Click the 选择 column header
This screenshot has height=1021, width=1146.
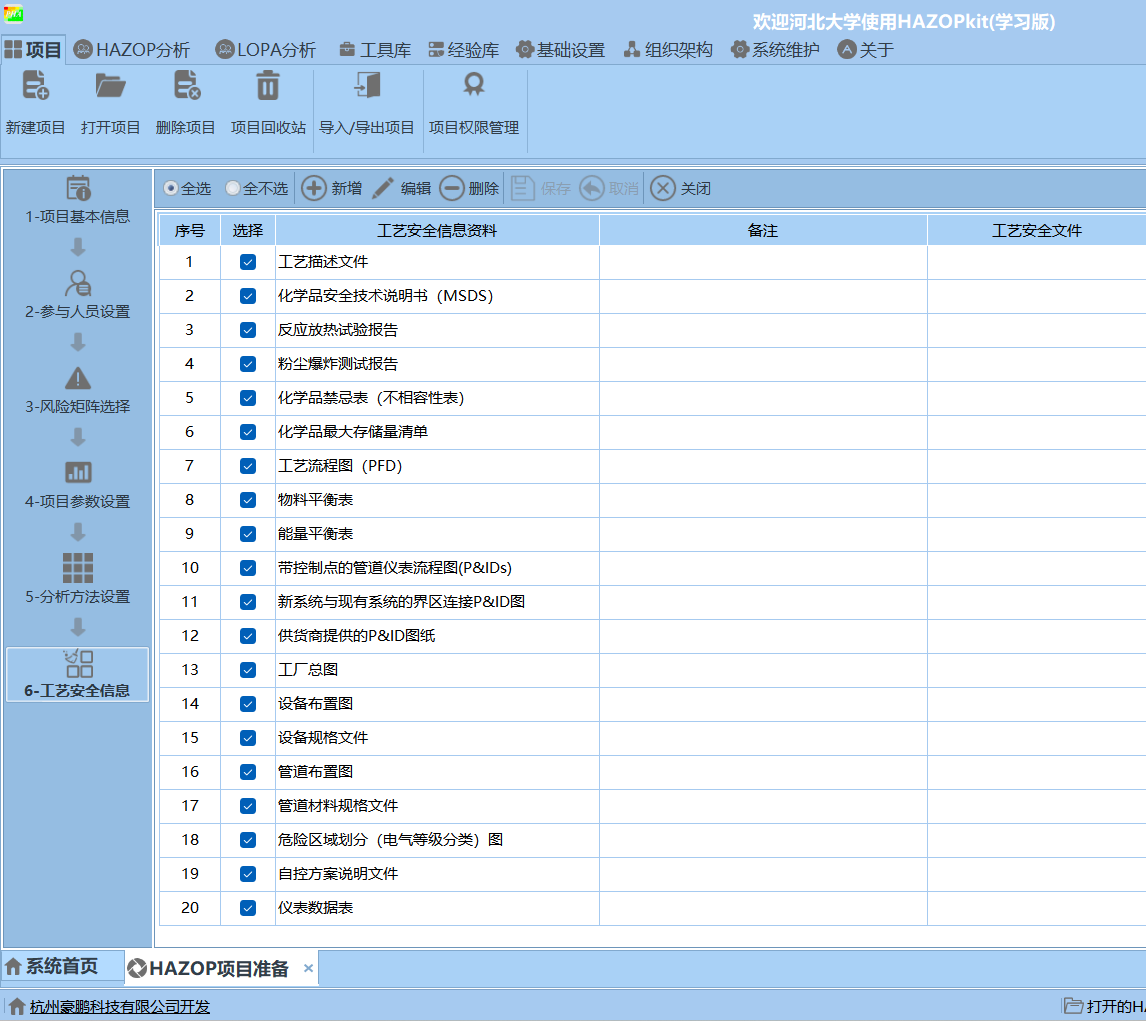click(248, 231)
